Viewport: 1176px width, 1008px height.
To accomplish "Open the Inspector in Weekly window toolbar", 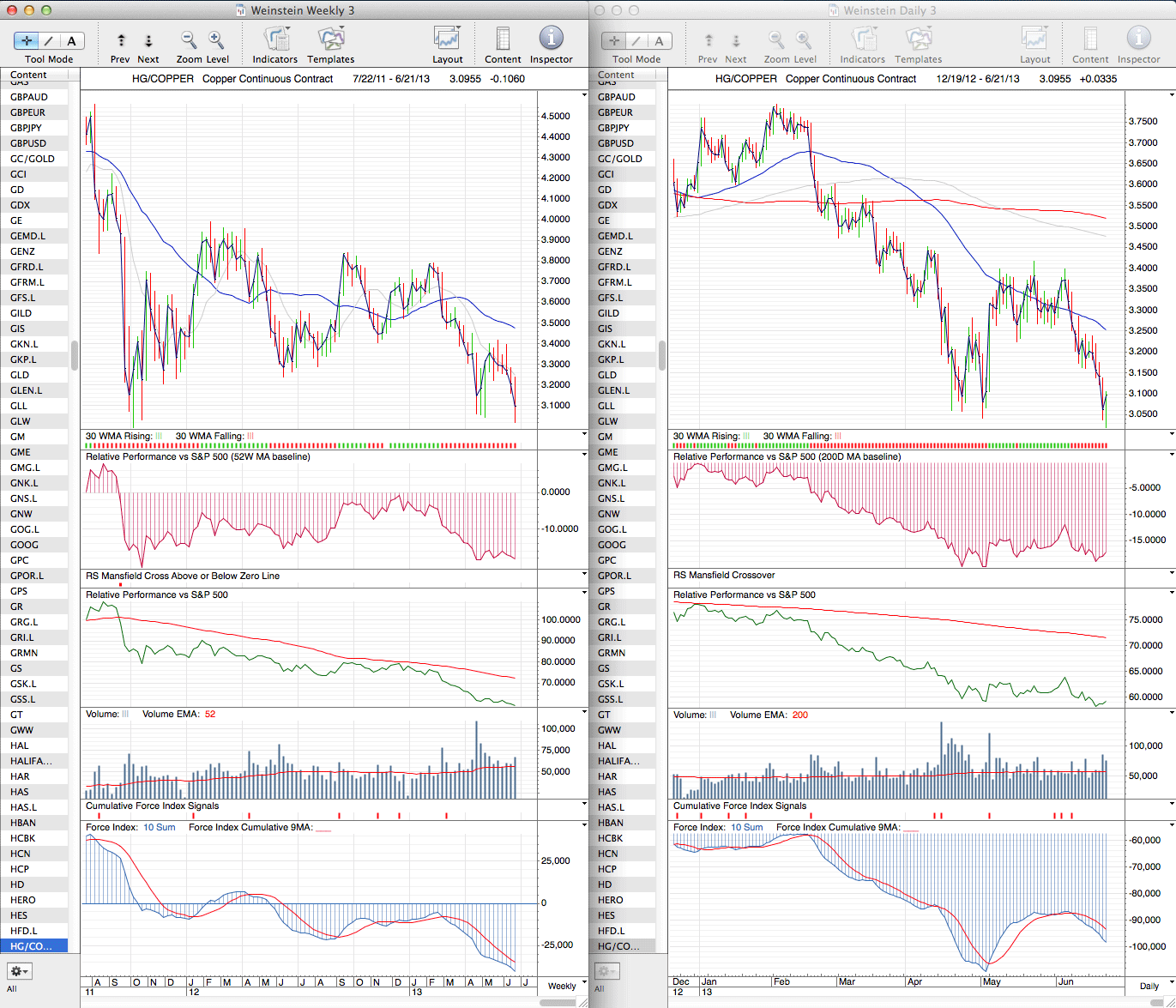I will click(551, 39).
